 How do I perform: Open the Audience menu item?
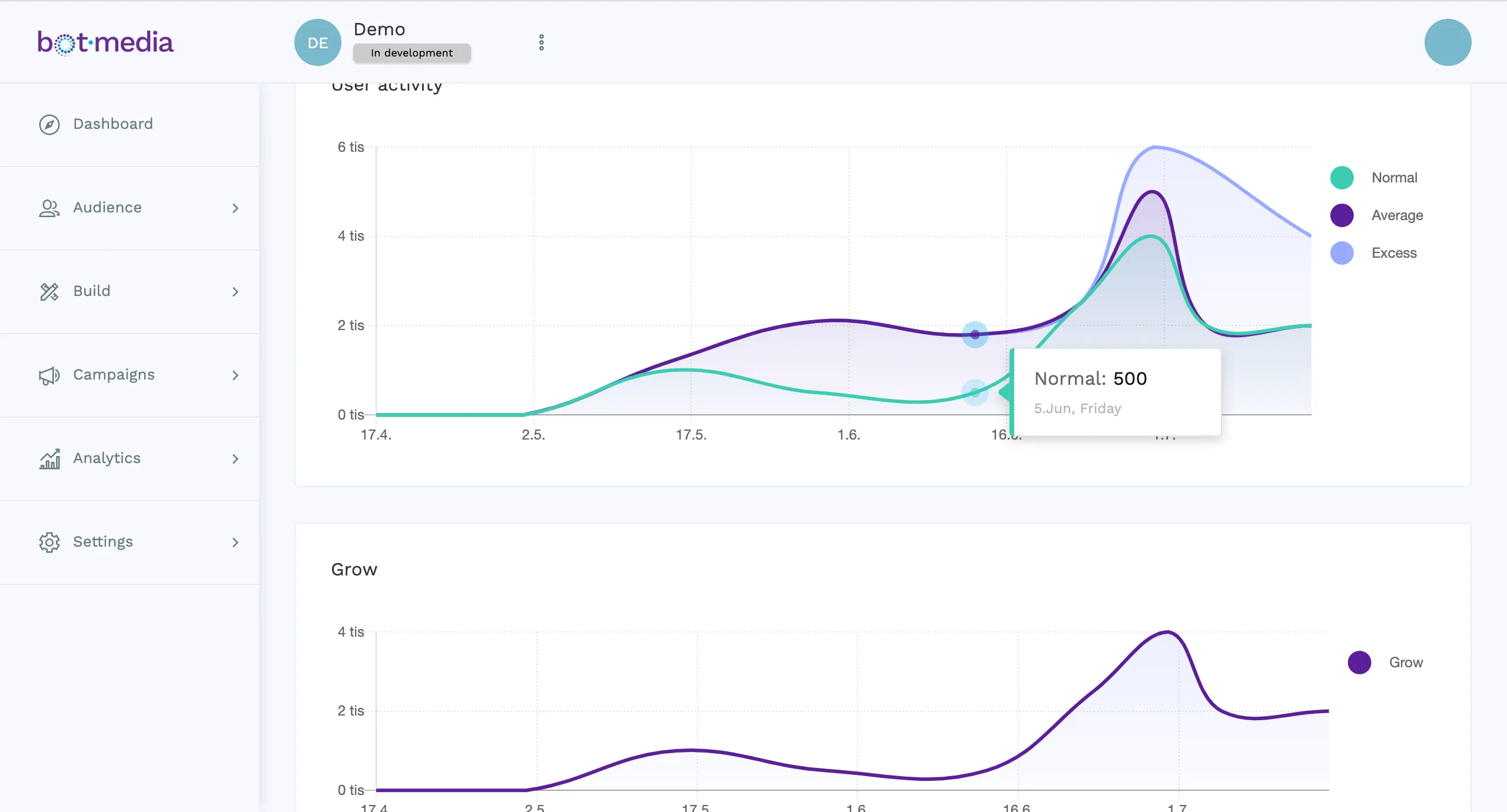(130, 208)
